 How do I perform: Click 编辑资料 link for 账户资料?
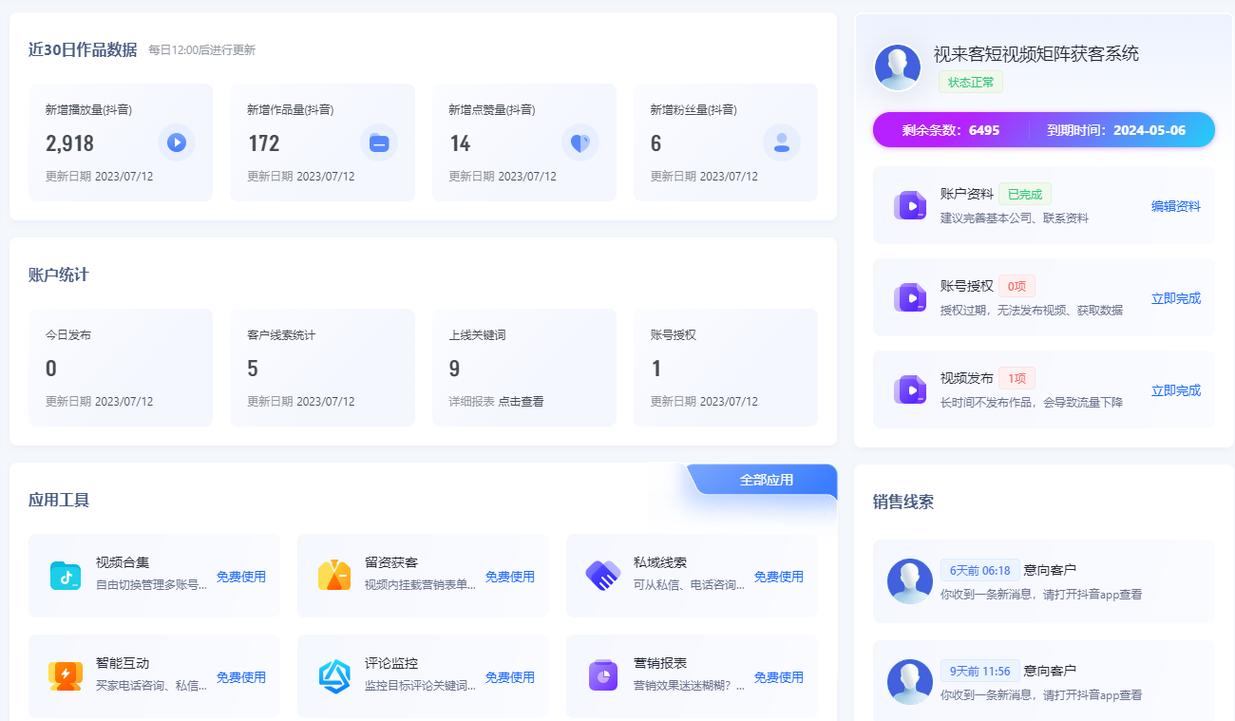click(x=1176, y=206)
